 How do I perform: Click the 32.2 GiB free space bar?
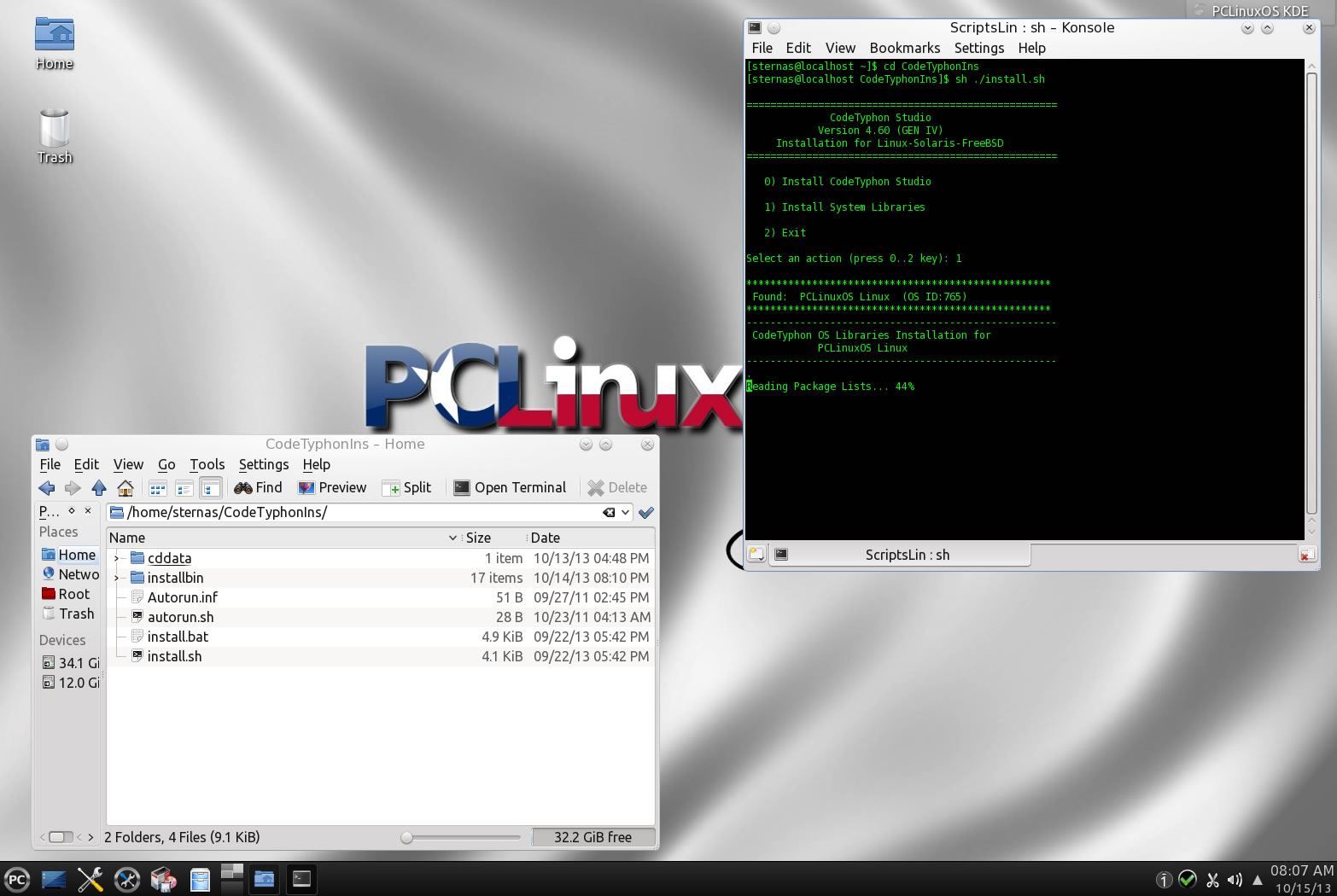(593, 837)
